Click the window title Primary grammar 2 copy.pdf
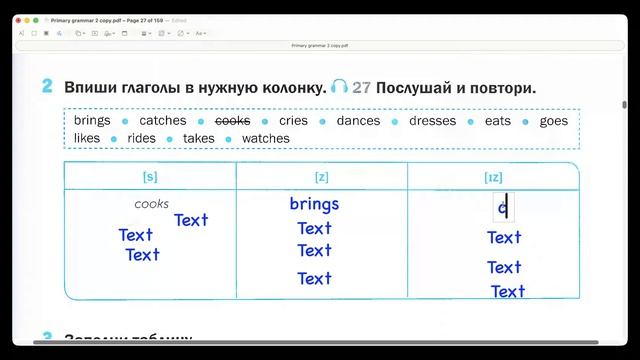 (x=107, y=20)
